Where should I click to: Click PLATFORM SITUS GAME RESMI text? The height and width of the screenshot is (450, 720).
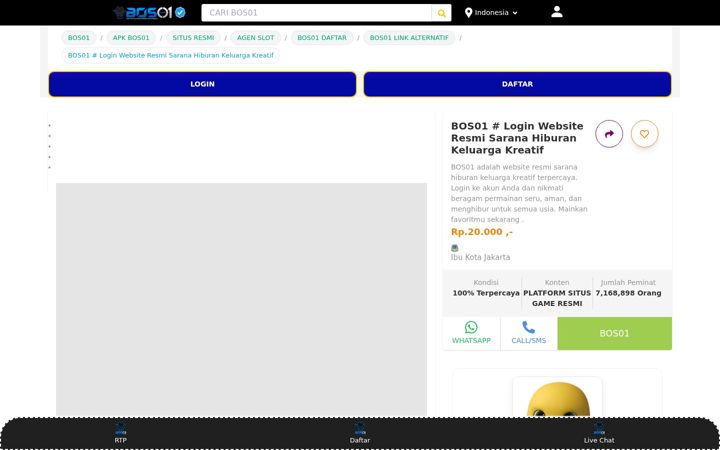pyautogui.click(x=557, y=298)
